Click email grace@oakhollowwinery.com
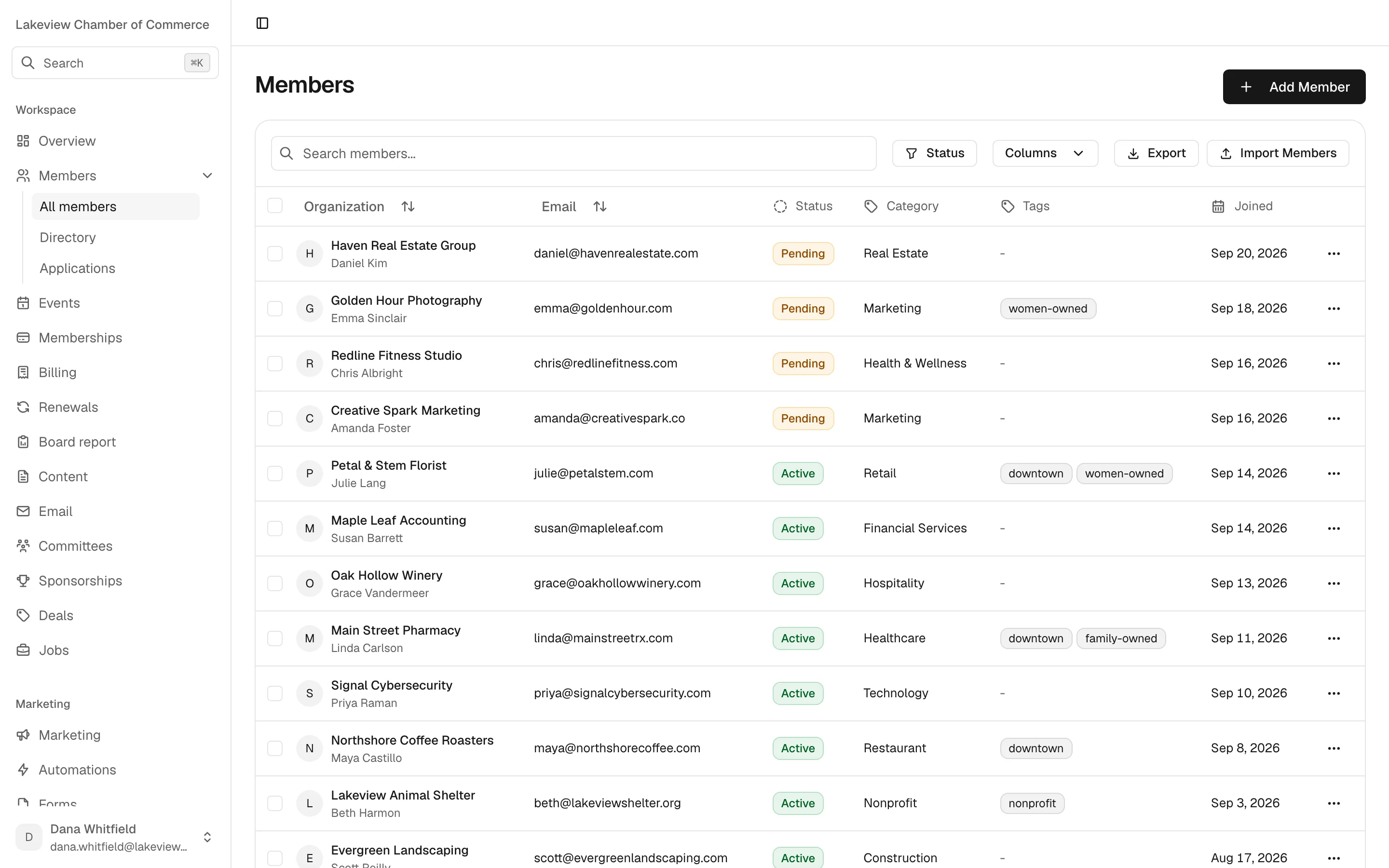Image resolution: width=1389 pixels, height=868 pixels. (617, 583)
